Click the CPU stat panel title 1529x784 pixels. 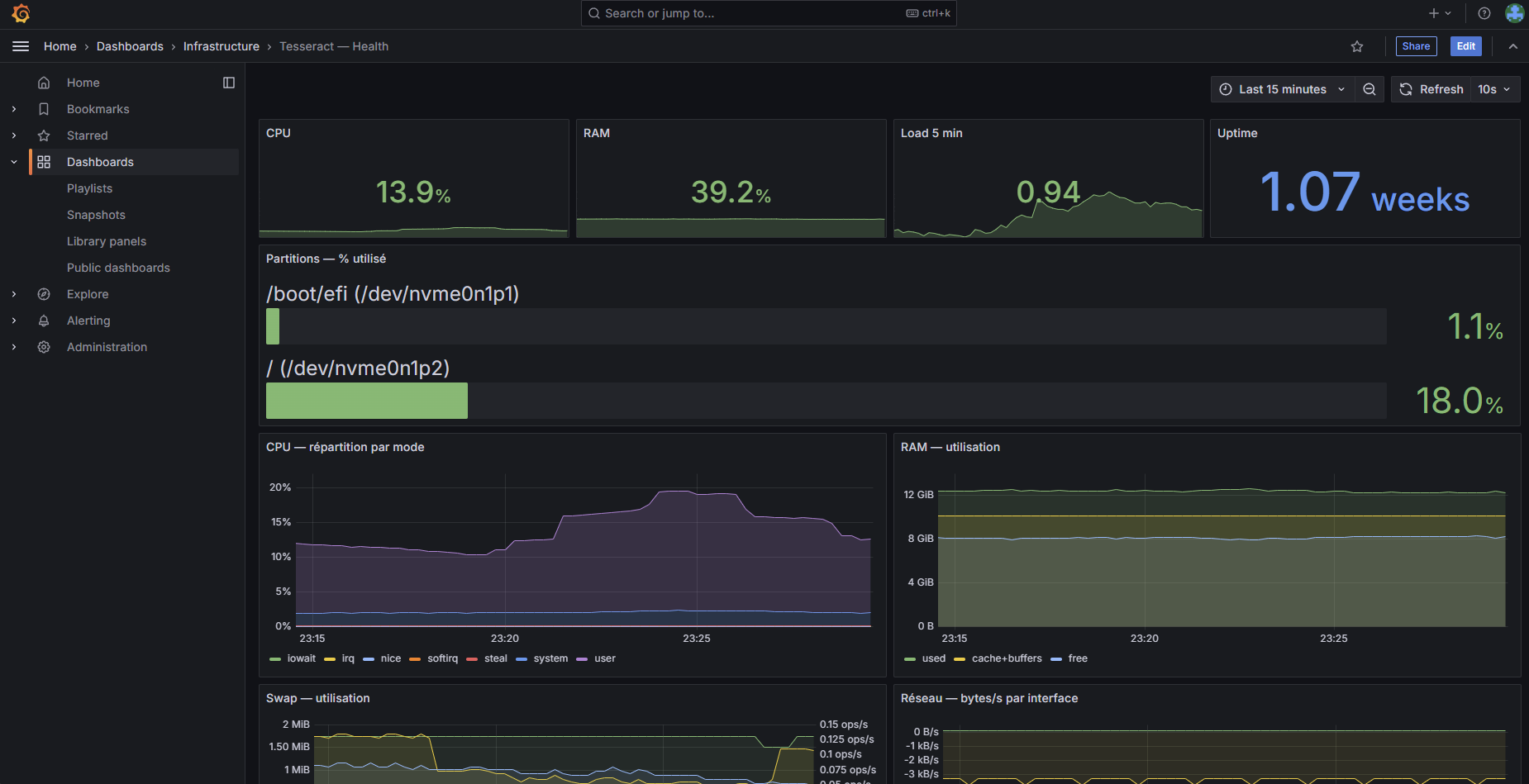click(x=279, y=133)
